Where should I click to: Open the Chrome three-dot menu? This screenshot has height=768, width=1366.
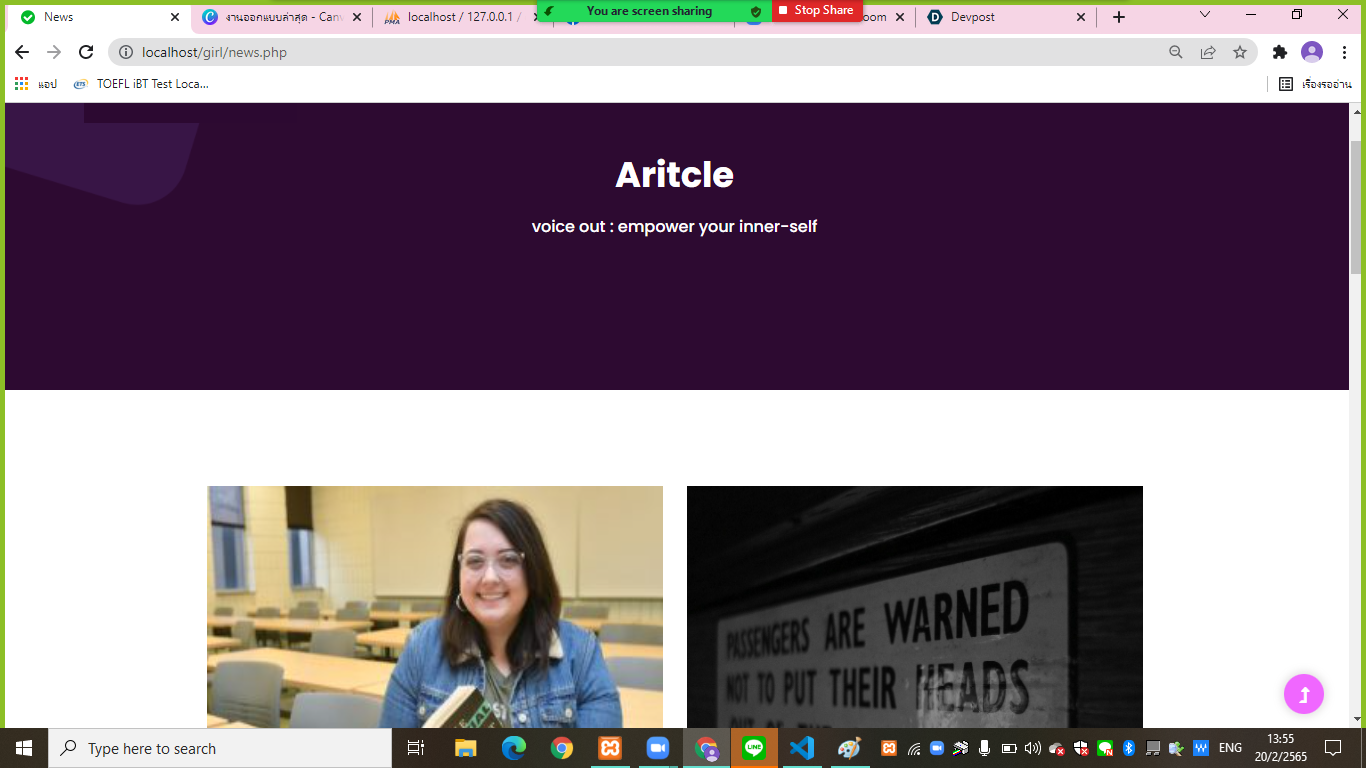tap(1345, 52)
